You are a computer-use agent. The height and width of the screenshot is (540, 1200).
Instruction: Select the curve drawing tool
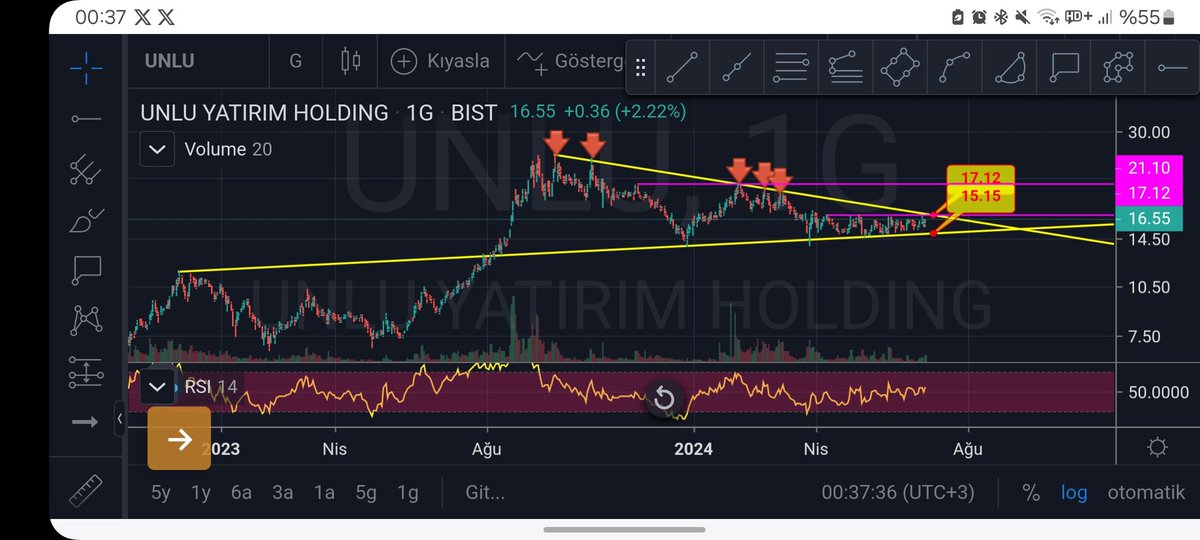(x=953, y=67)
